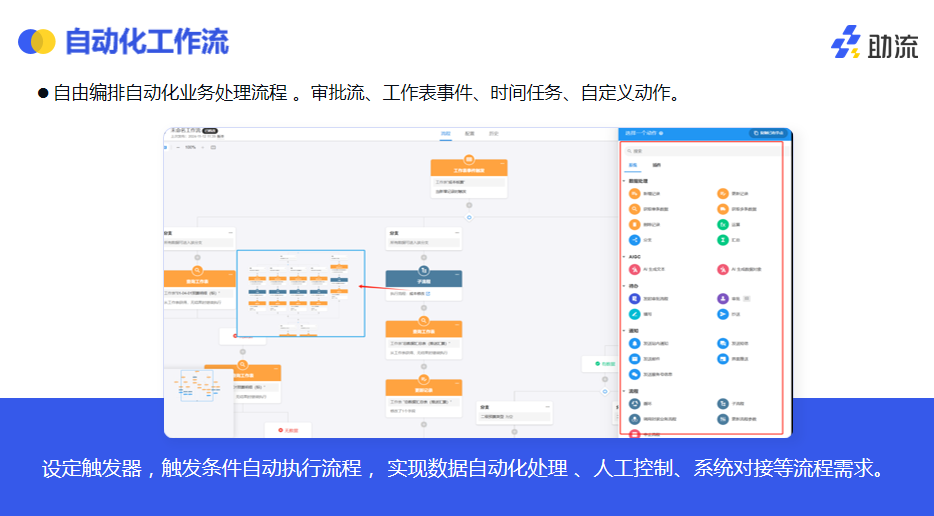This screenshot has width=934, height=516.
Task: Click the zoom-out minus button beside 100%
Action: point(176,147)
